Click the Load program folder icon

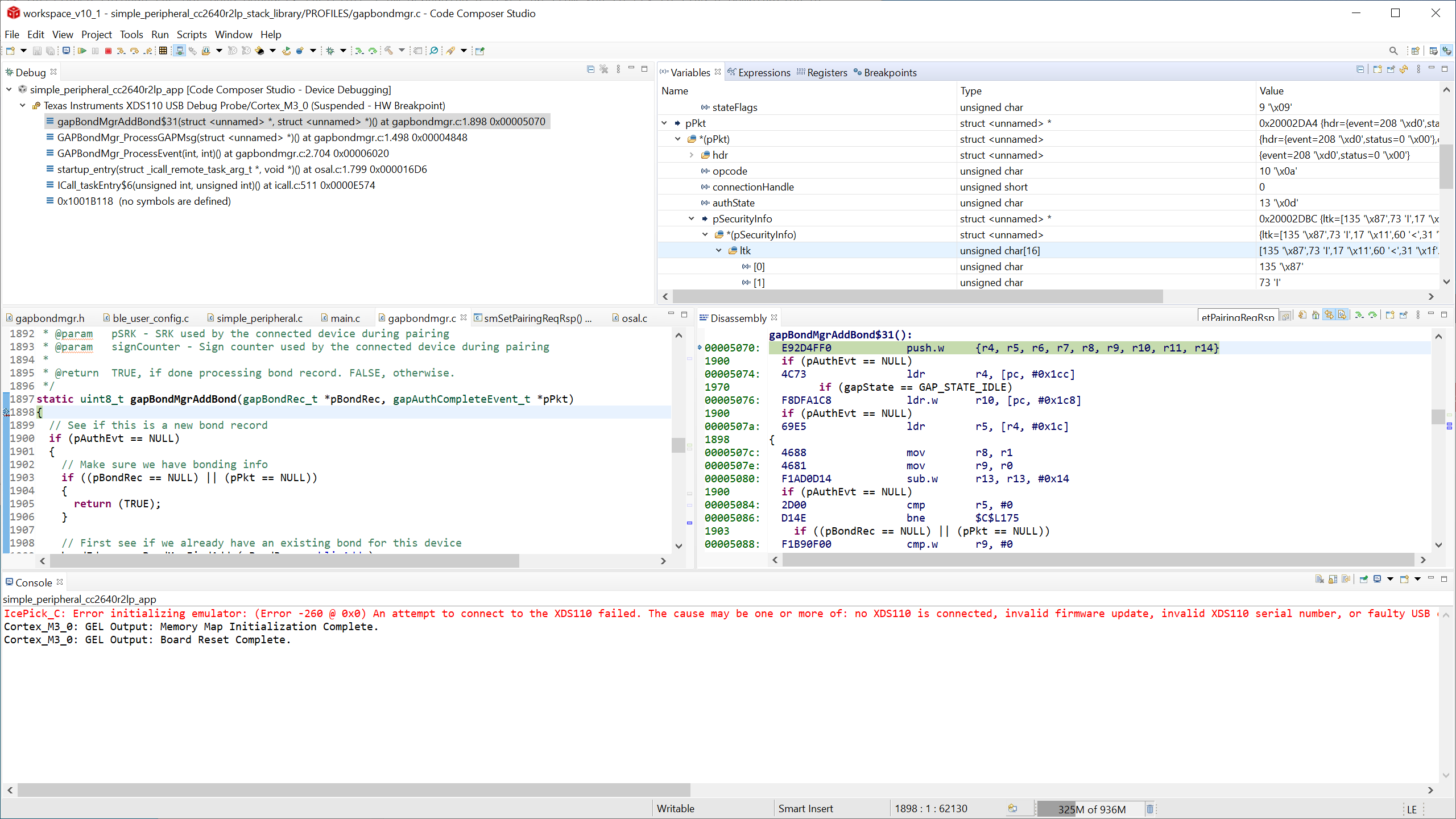point(206,51)
